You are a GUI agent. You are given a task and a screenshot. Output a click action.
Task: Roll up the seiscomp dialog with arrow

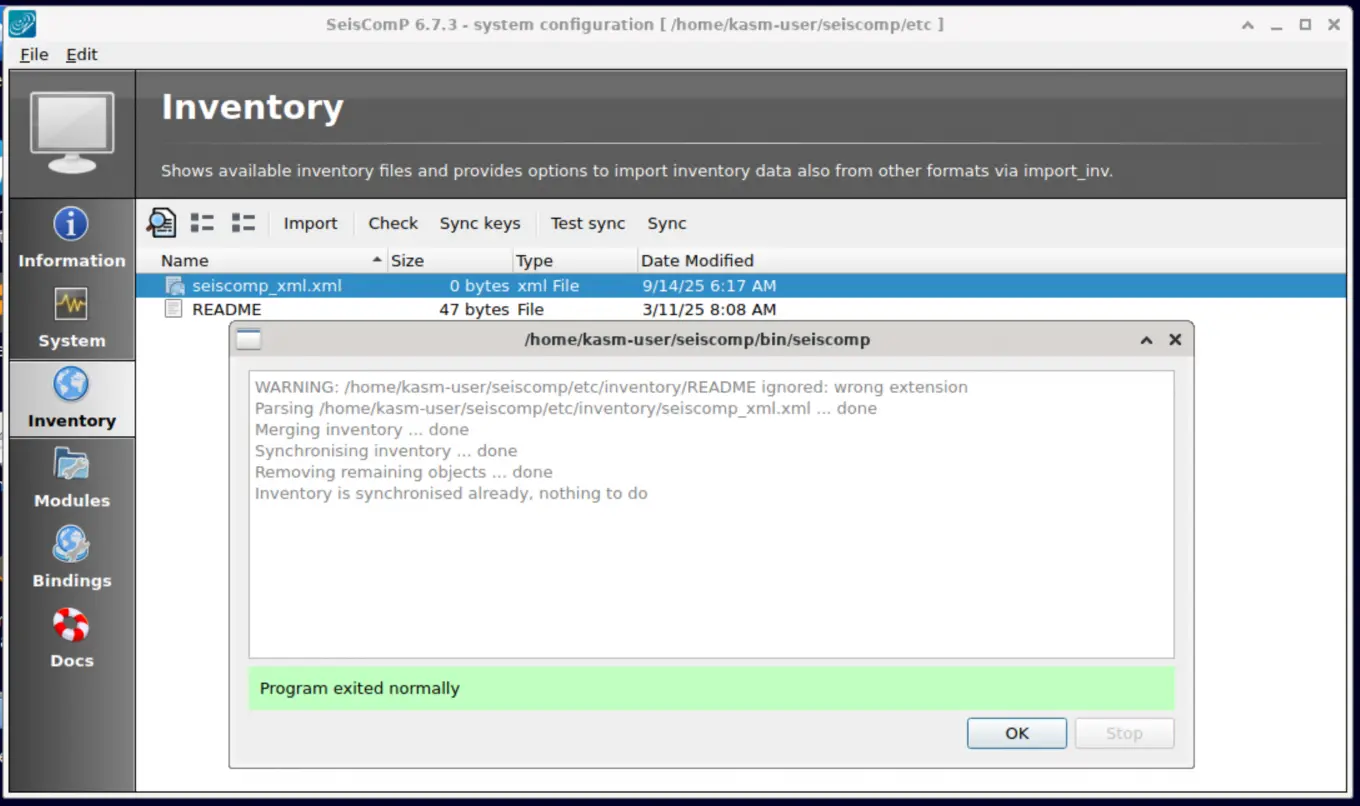pos(1147,340)
